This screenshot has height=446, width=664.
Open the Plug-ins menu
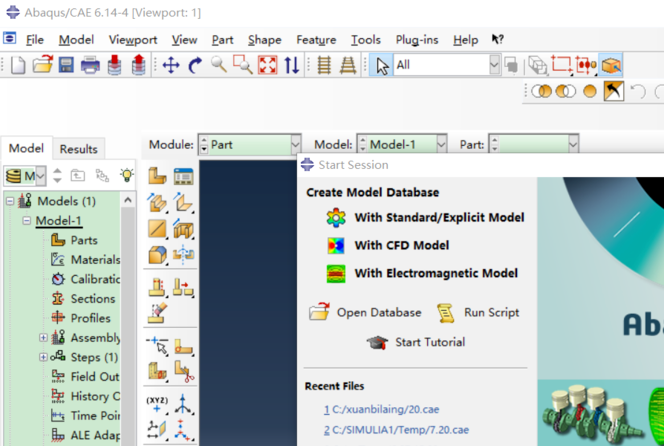[x=417, y=40]
